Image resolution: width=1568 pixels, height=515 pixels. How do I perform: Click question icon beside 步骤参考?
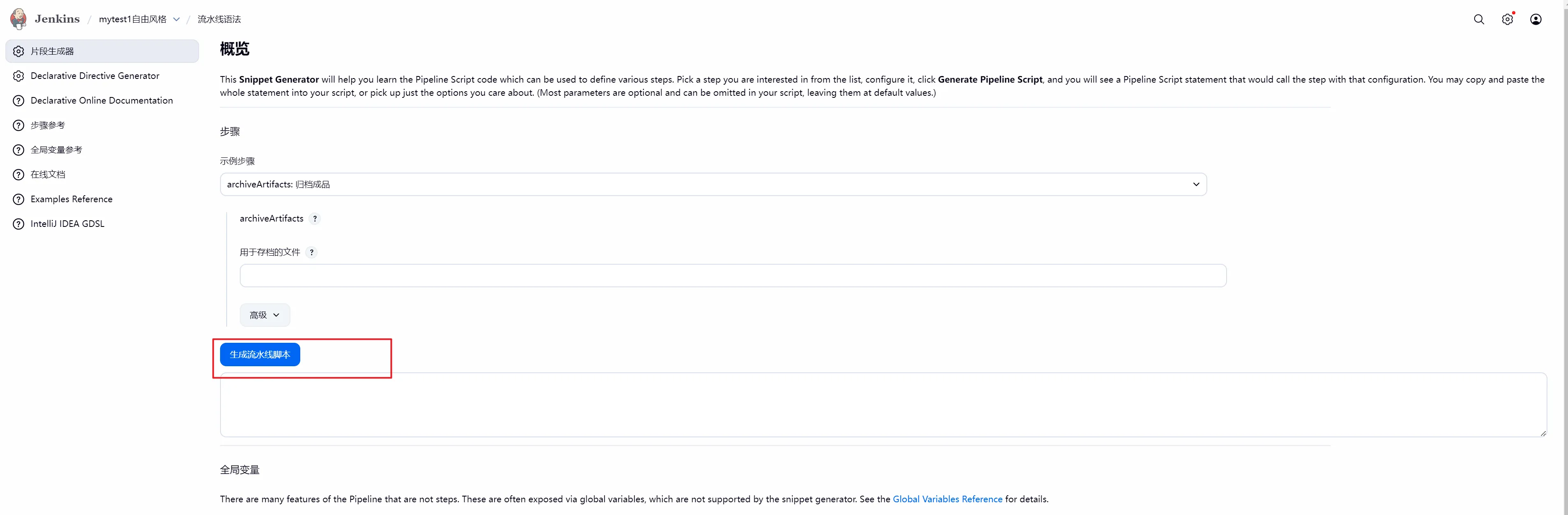point(19,125)
